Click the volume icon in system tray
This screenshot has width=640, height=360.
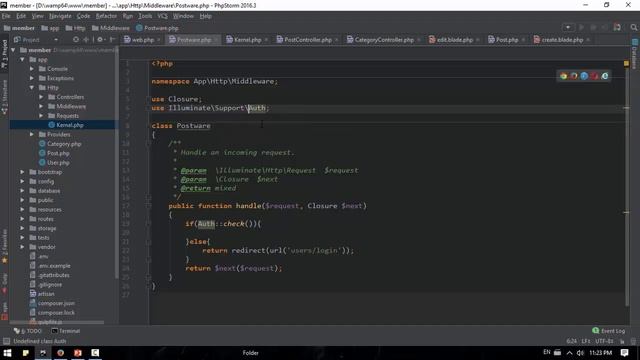click(580, 353)
